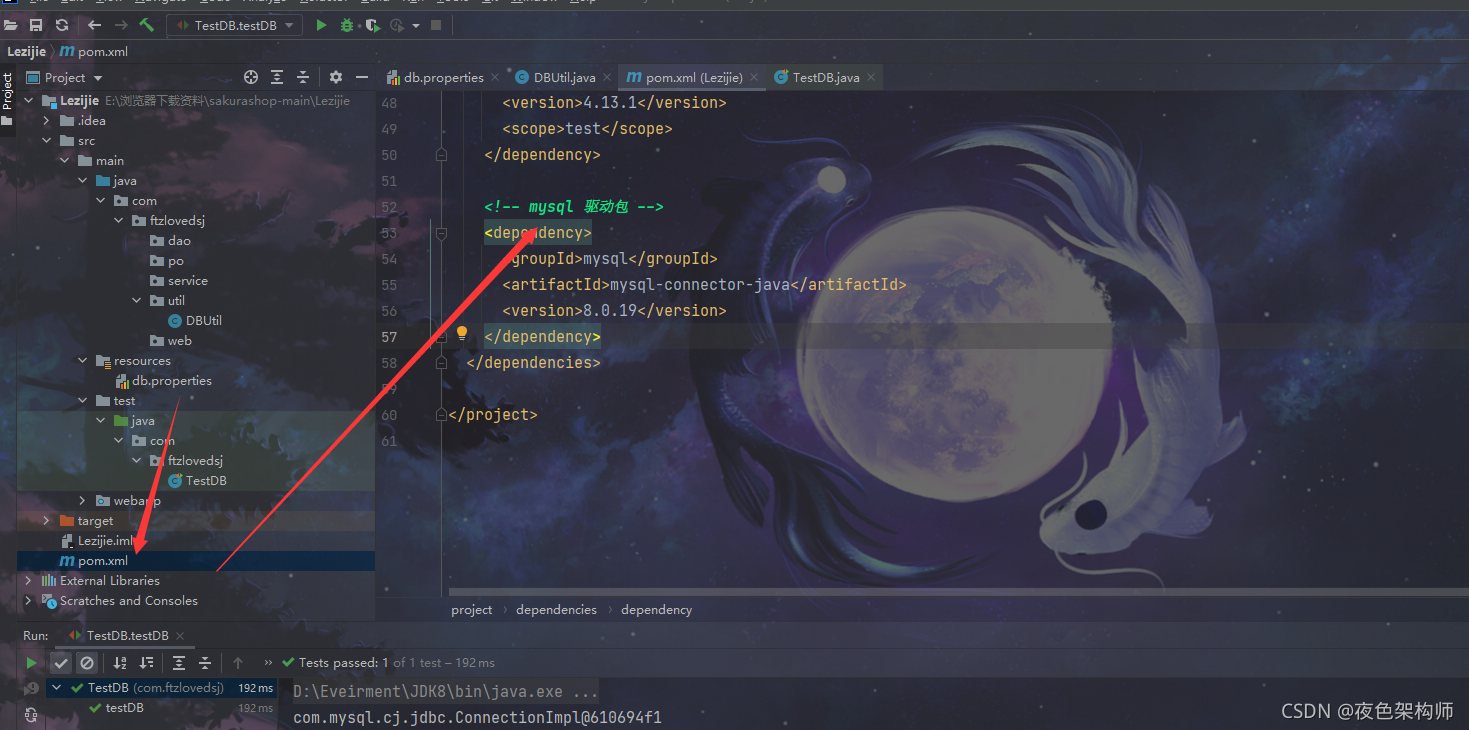Navigate back with the left arrow icon

(x=95, y=25)
